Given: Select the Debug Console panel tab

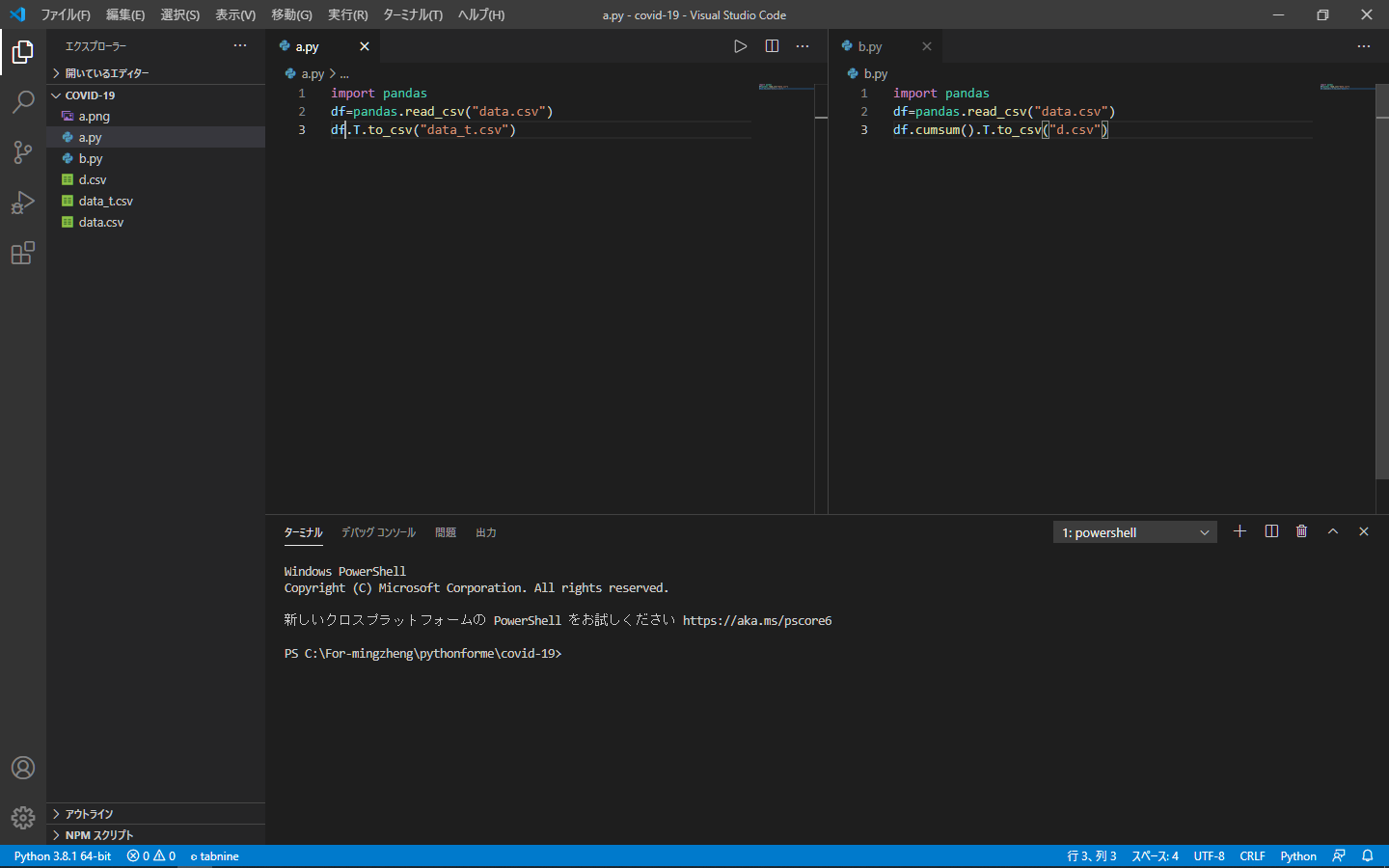Looking at the screenshot, I should pos(378,532).
